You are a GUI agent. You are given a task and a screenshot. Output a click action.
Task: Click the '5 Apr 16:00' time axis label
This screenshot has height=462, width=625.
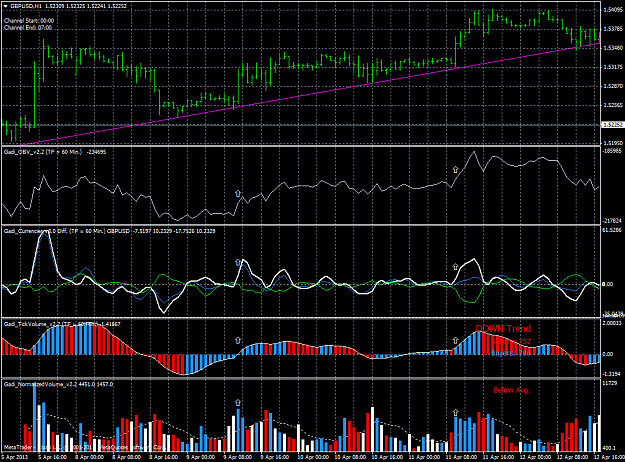pyautogui.click(x=51, y=457)
